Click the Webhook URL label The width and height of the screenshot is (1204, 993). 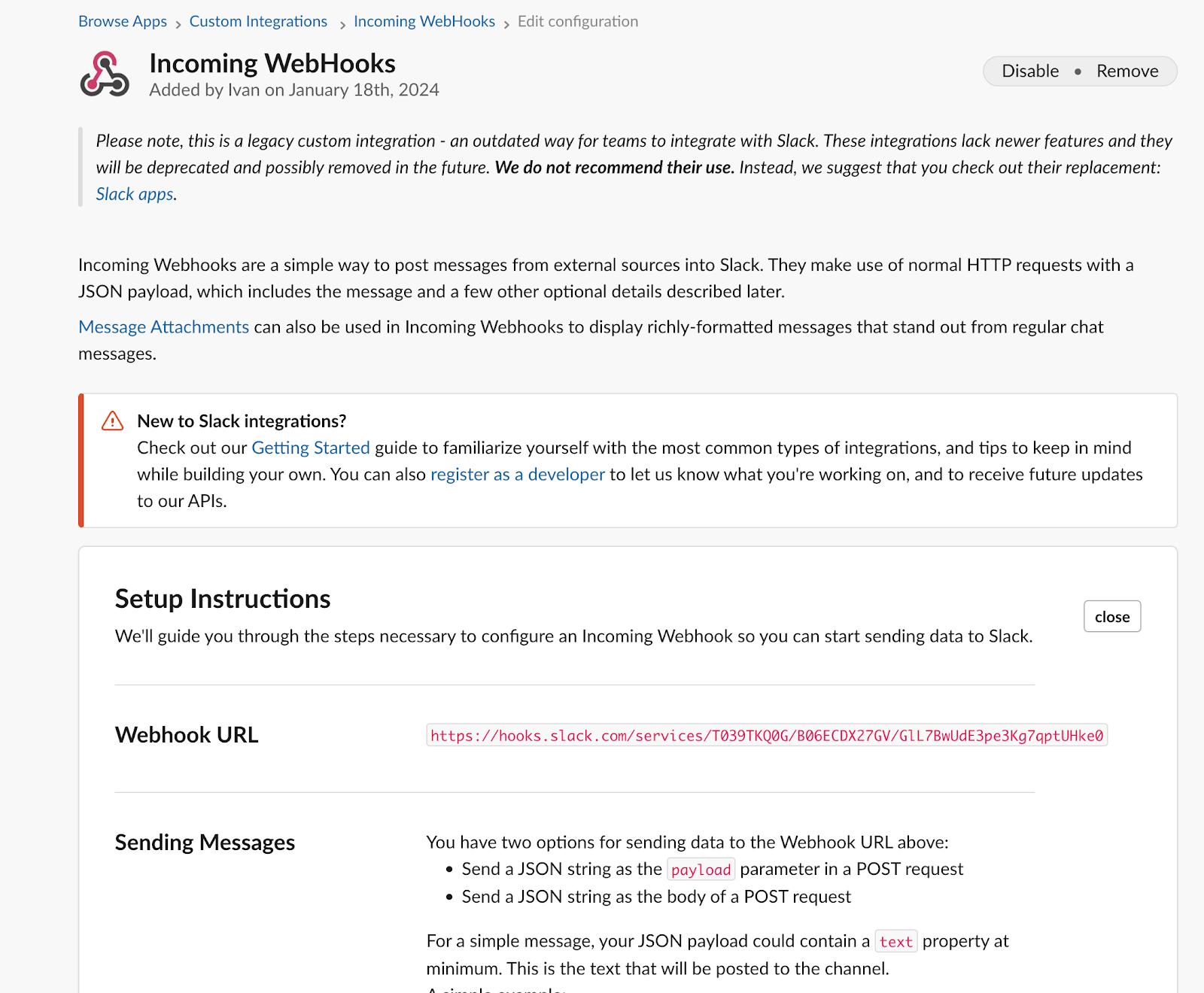[187, 735]
